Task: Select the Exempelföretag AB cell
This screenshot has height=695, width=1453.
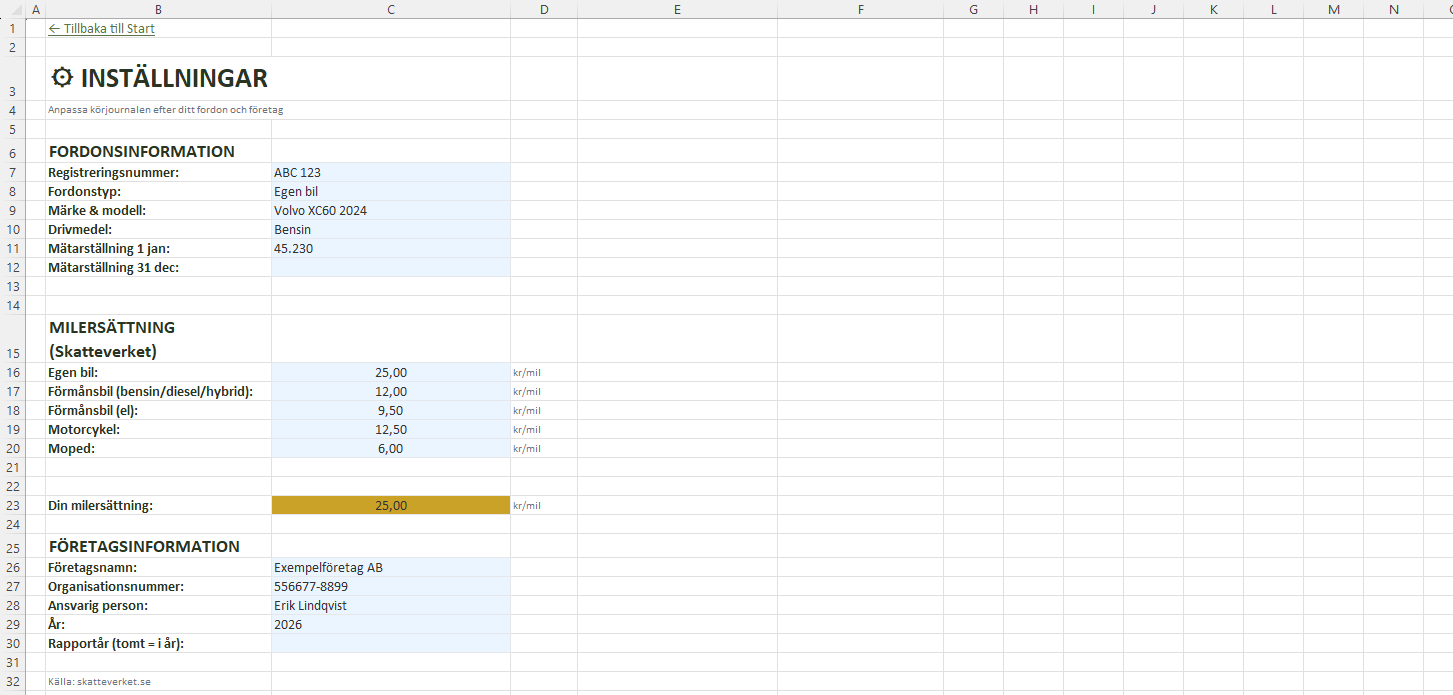Action: pos(391,568)
